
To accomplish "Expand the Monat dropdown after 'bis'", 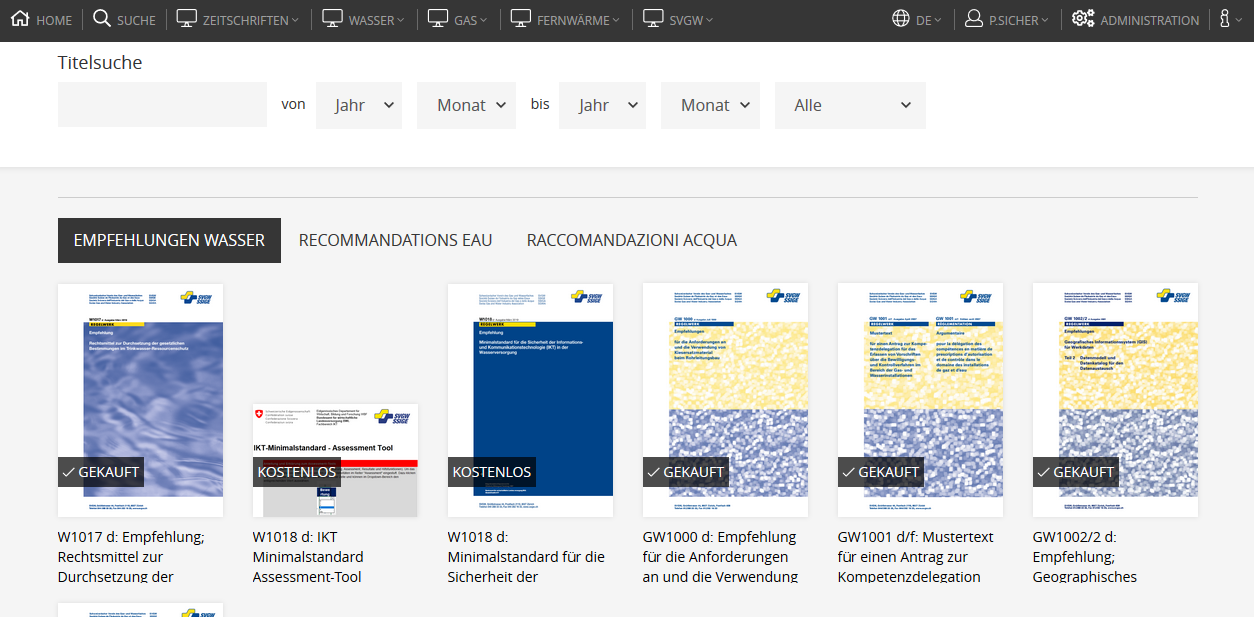I will click(x=710, y=105).
